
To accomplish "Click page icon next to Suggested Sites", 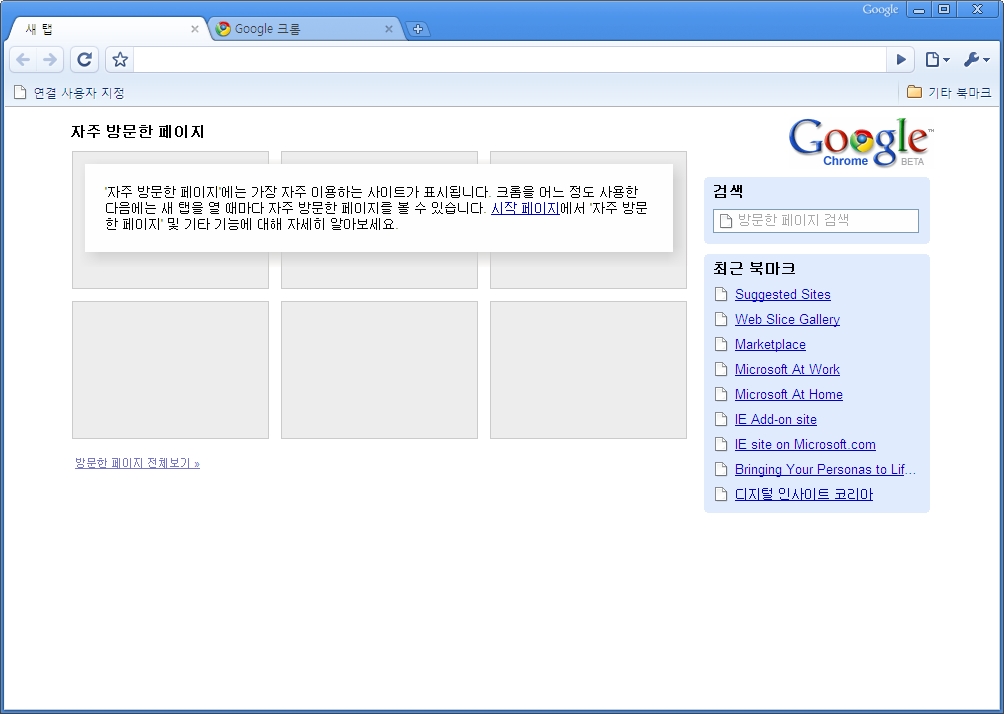I will click(721, 294).
